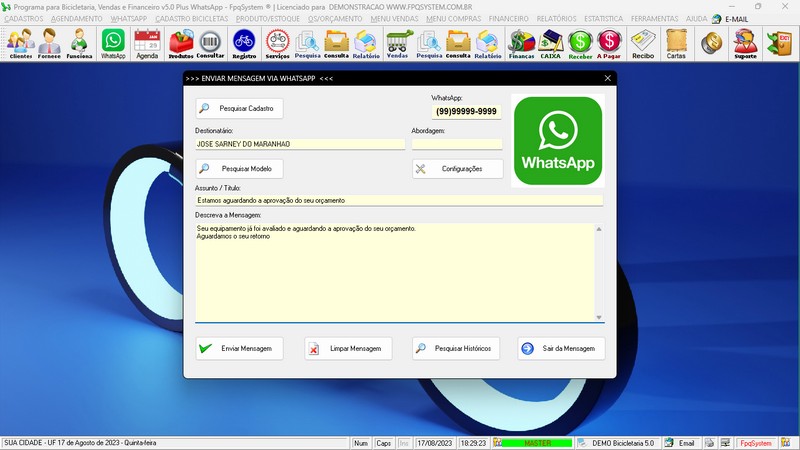Viewport: 800px width, 450px height.
Task: Open the Suporte support icon
Action: pos(745,44)
